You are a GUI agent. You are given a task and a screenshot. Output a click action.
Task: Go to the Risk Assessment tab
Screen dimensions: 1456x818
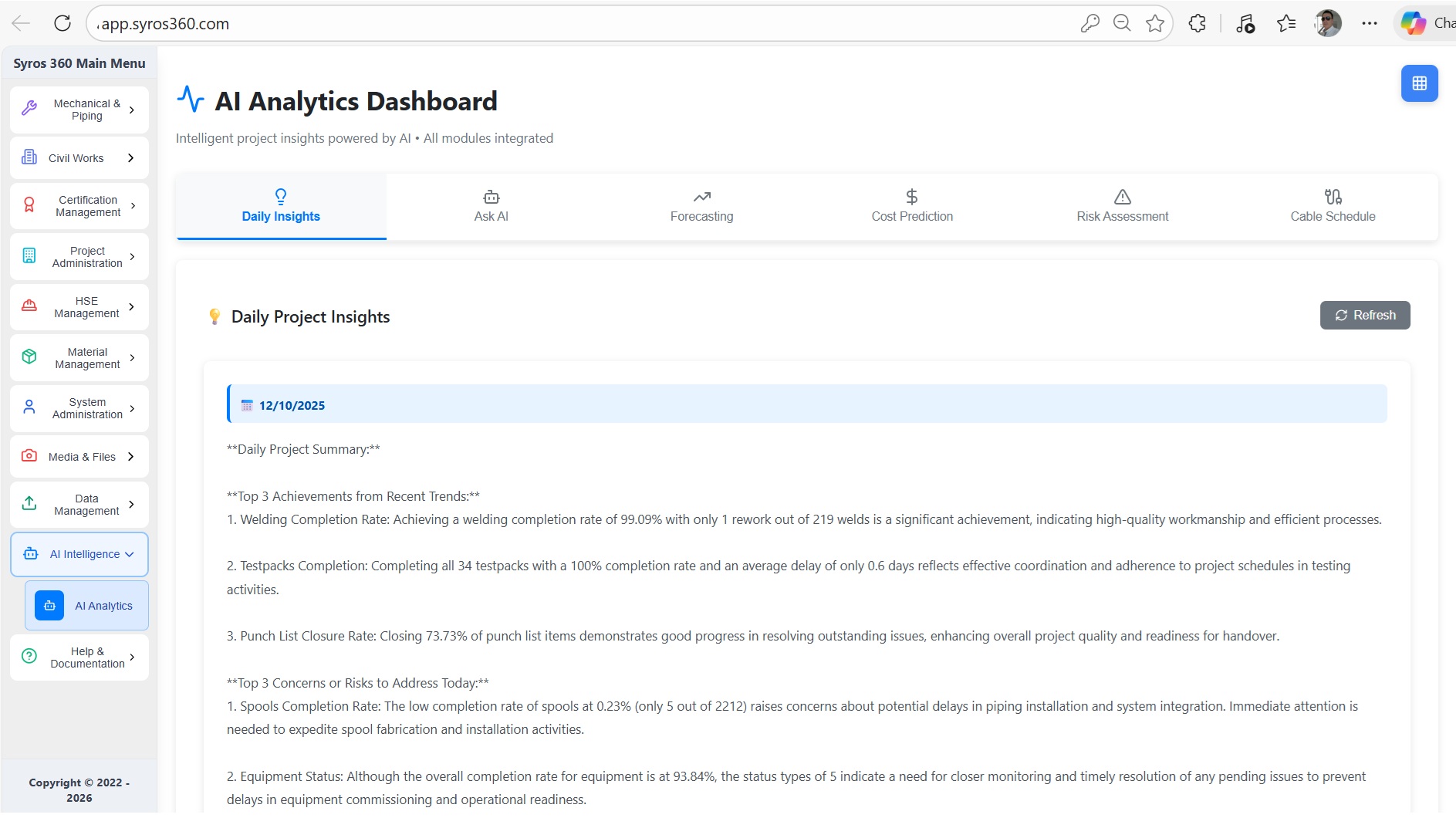(1122, 206)
